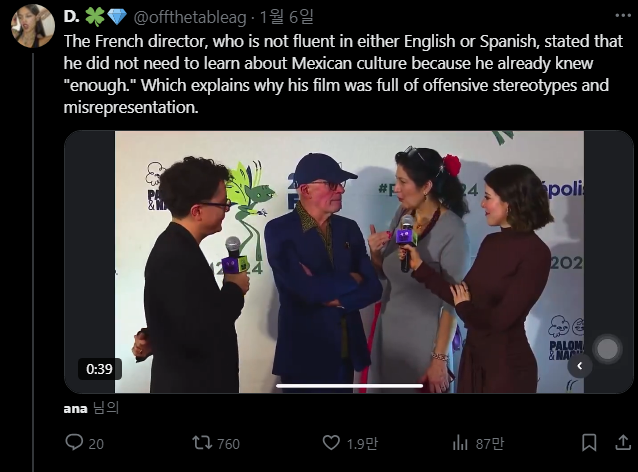This screenshot has height=472, width=638.
Task: Click the 0:39 video time badge
Action: click(x=99, y=368)
